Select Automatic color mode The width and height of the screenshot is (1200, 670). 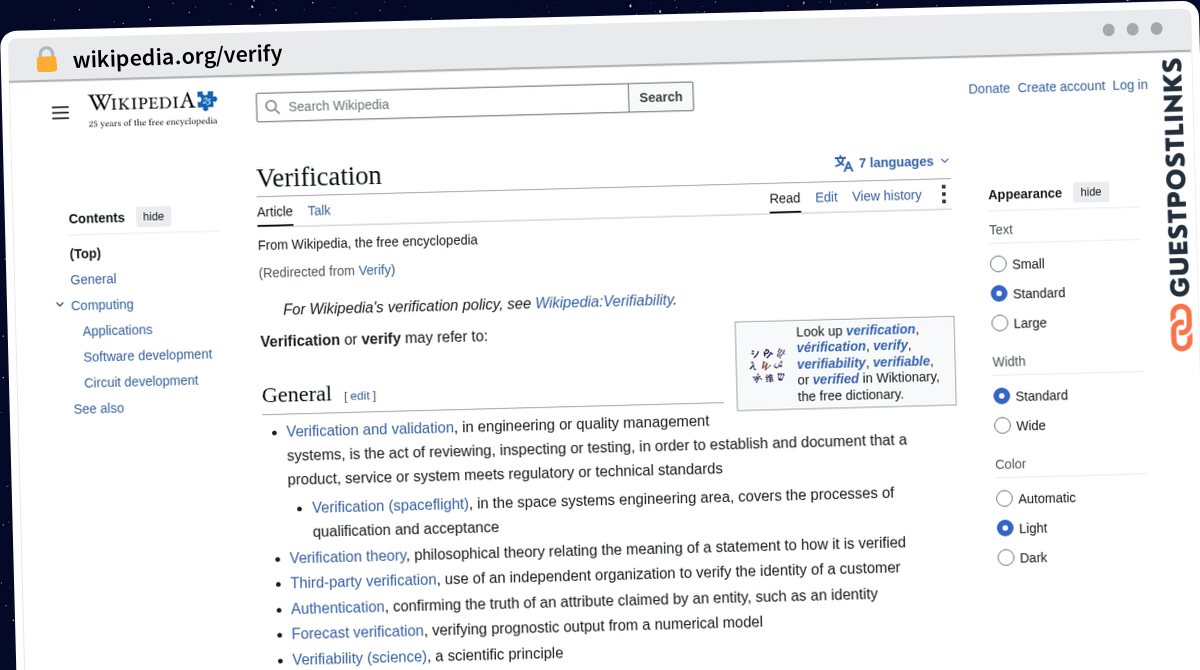pyautogui.click(x=1005, y=498)
